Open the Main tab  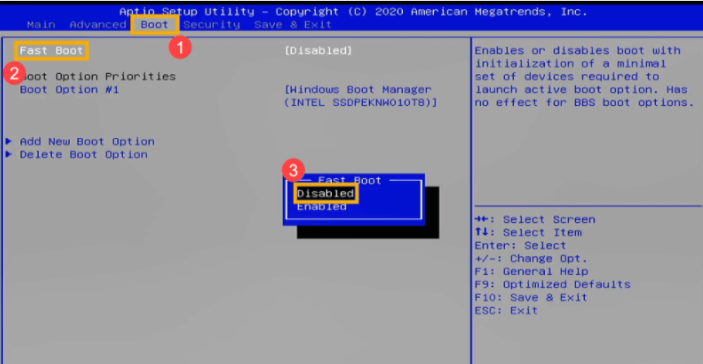tap(41, 25)
